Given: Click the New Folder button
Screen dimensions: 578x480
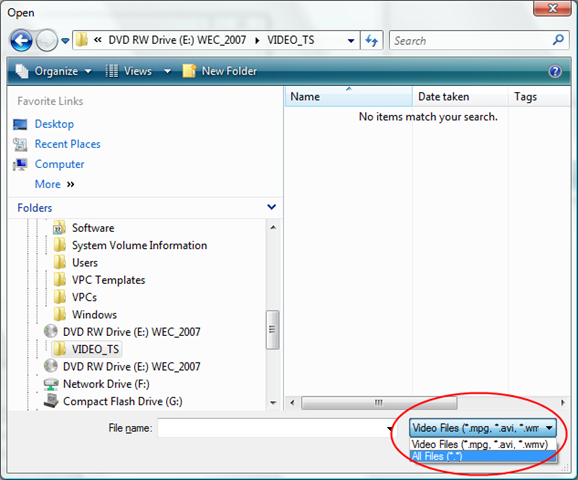Looking at the screenshot, I should (220, 71).
